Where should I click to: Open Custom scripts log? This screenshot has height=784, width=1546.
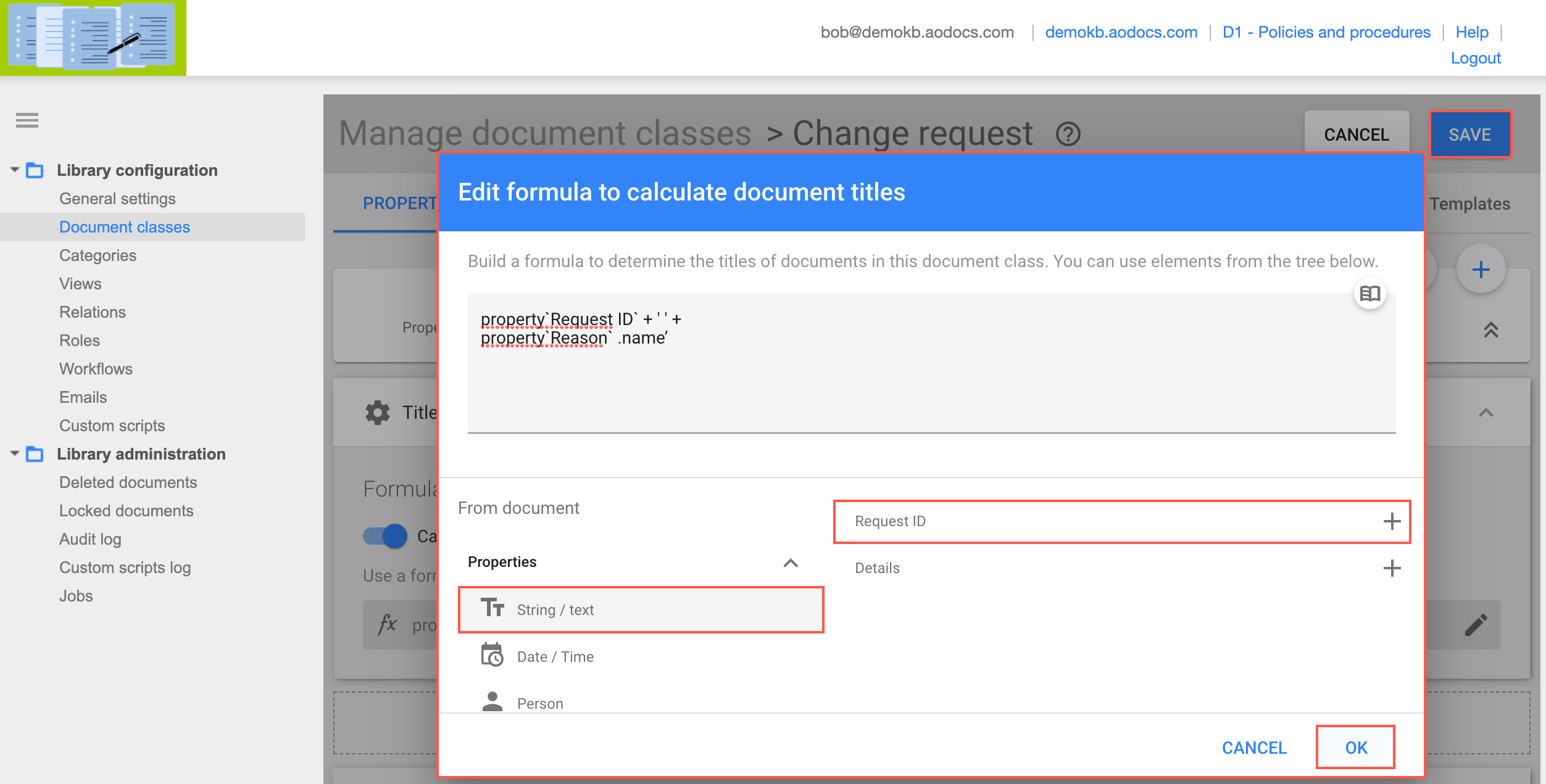125,567
